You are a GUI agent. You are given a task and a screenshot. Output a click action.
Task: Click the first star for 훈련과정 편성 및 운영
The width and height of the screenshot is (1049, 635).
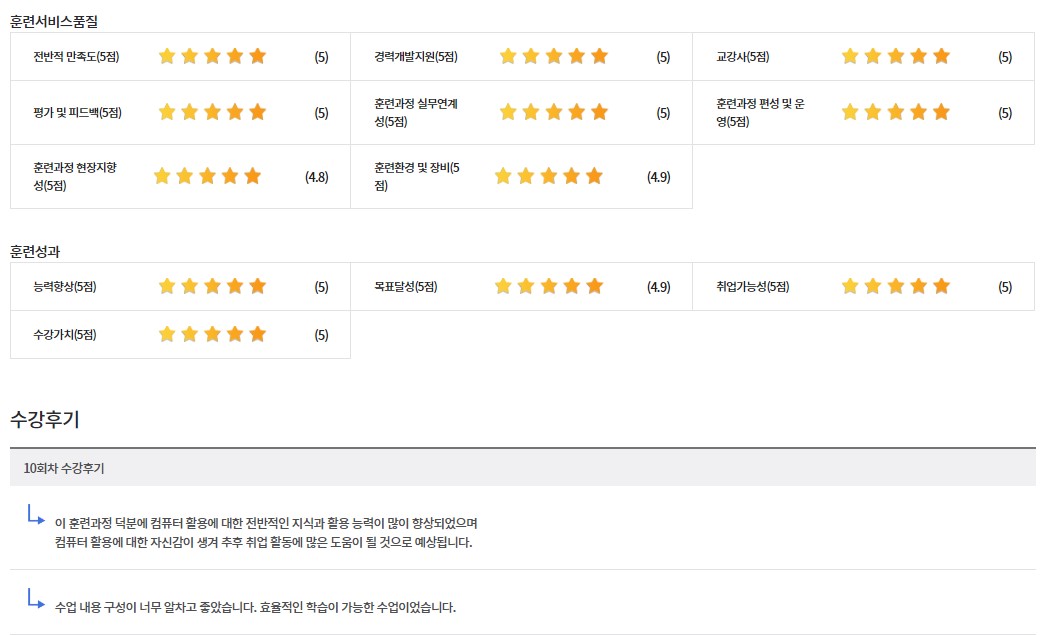tap(850, 112)
